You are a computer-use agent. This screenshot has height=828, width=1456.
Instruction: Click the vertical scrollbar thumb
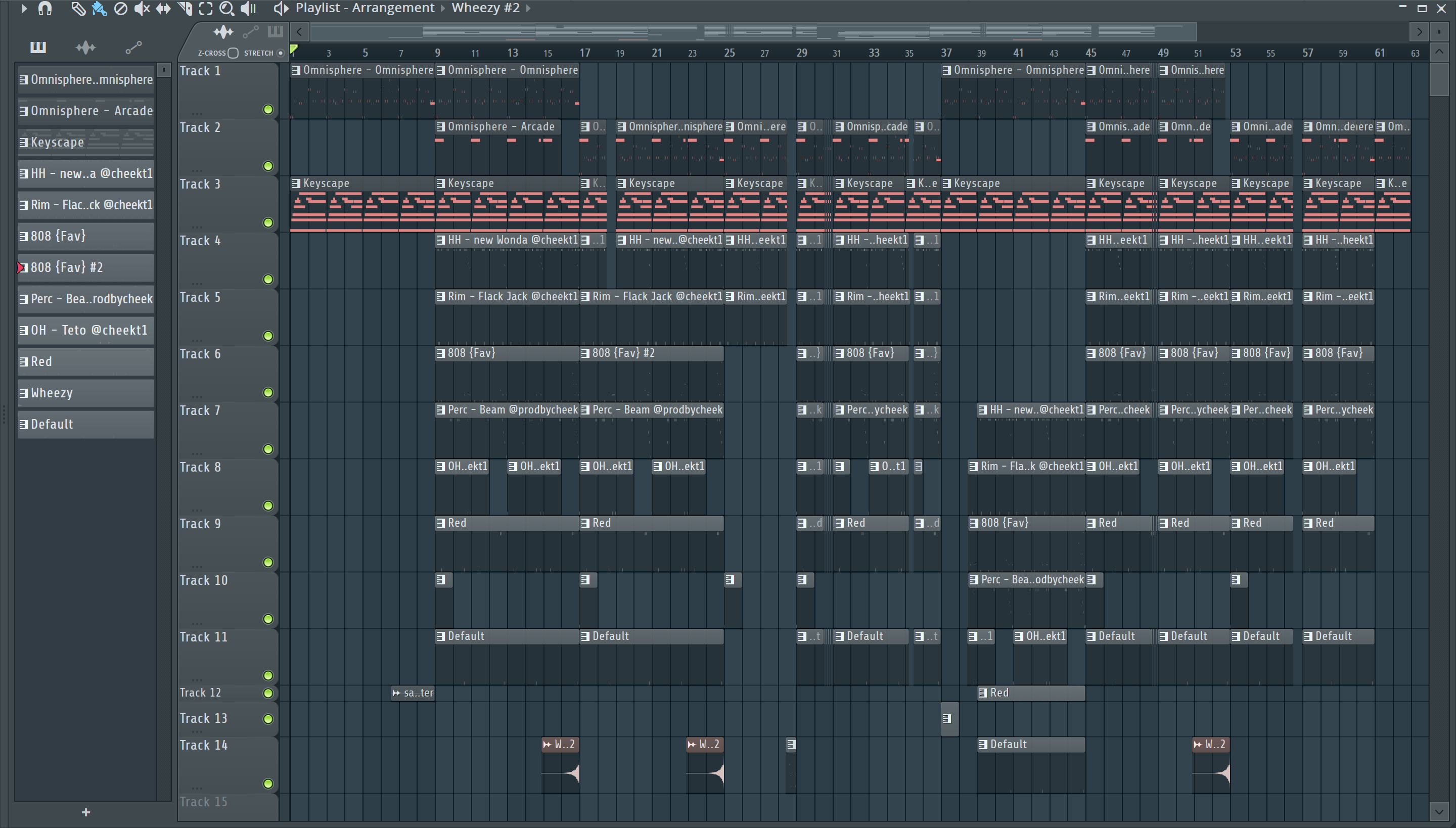pyautogui.click(x=1439, y=79)
